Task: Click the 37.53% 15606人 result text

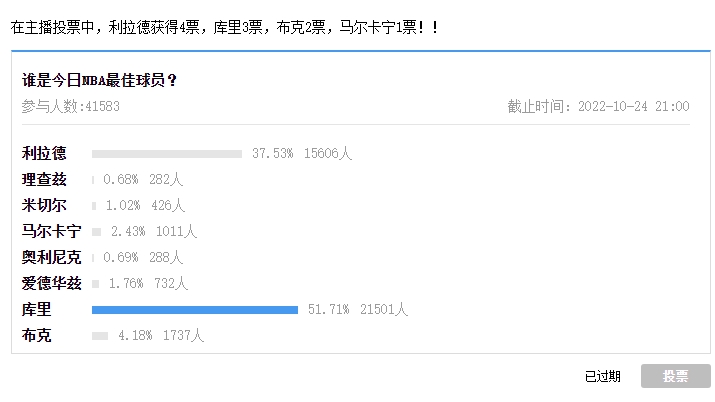Action: [x=302, y=153]
